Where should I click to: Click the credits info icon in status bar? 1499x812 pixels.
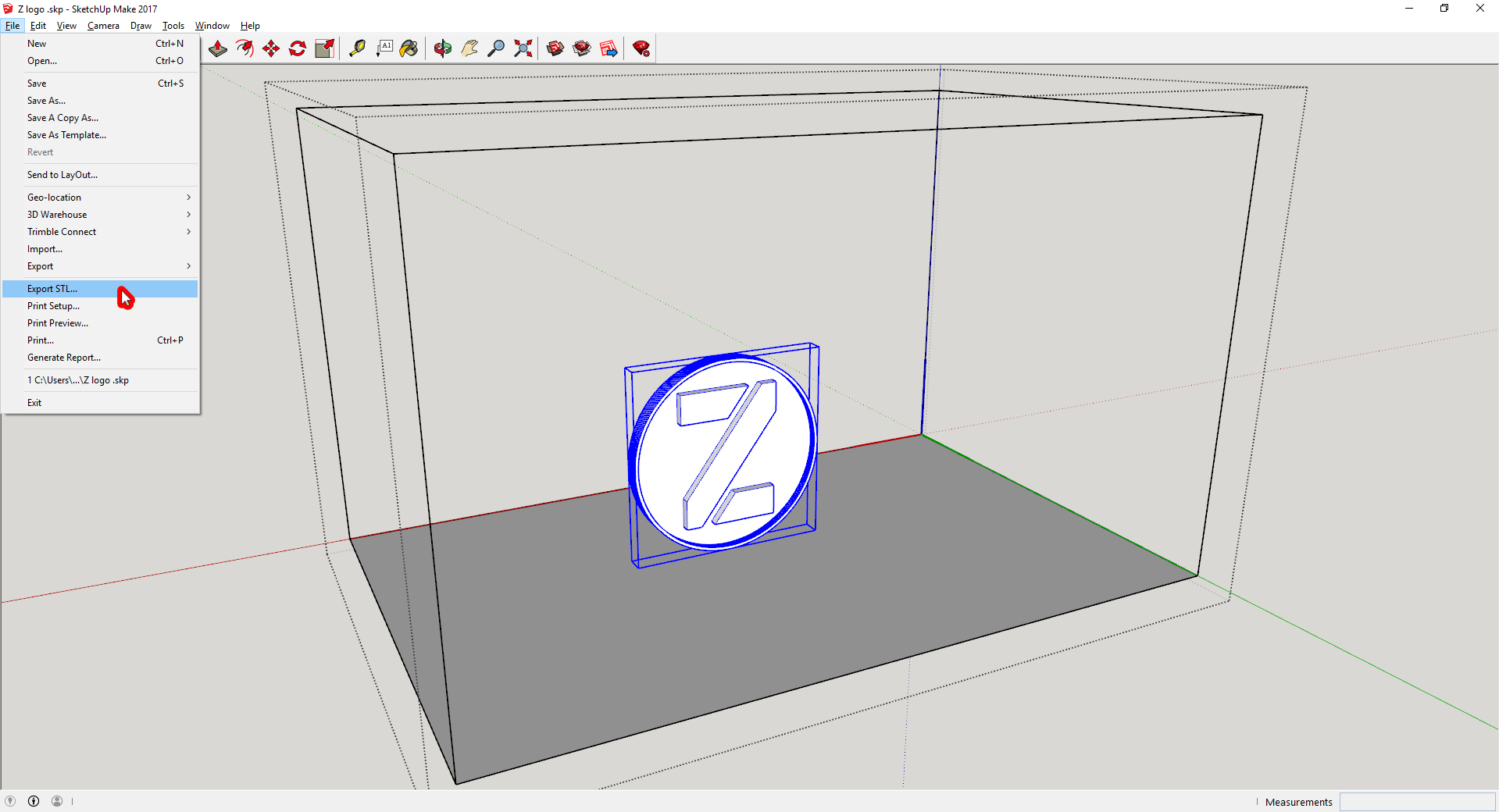click(x=34, y=801)
